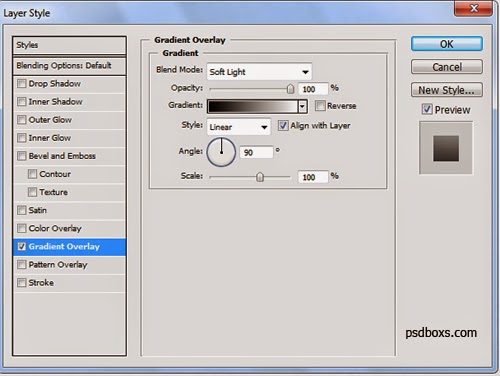The image size is (500, 376).
Task: Focus the Opacity value field
Action: tap(313, 89)
